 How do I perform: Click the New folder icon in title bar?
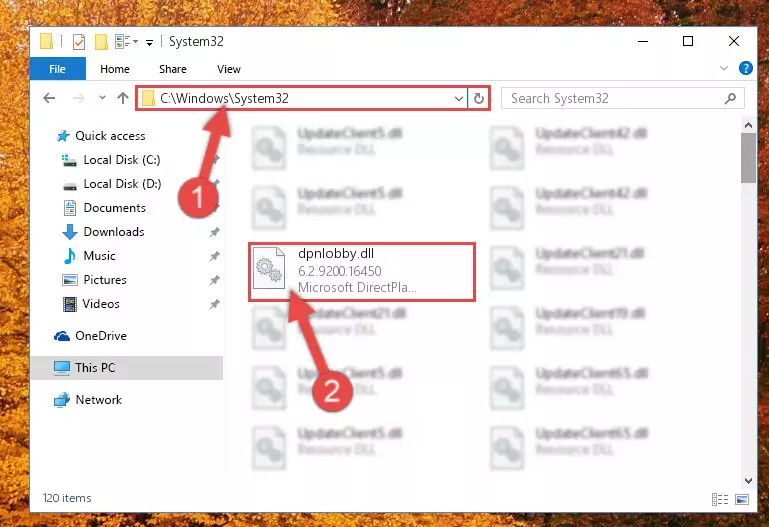coord(101,42)
